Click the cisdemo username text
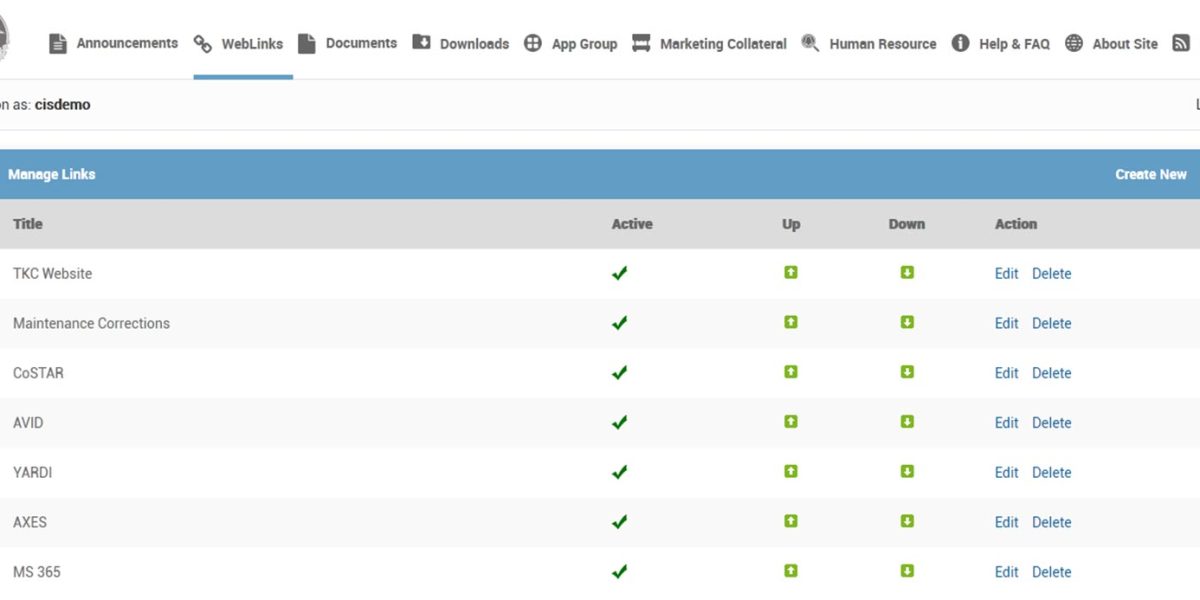Viewport: 1200px width, 600px height. tap(62, 104)
